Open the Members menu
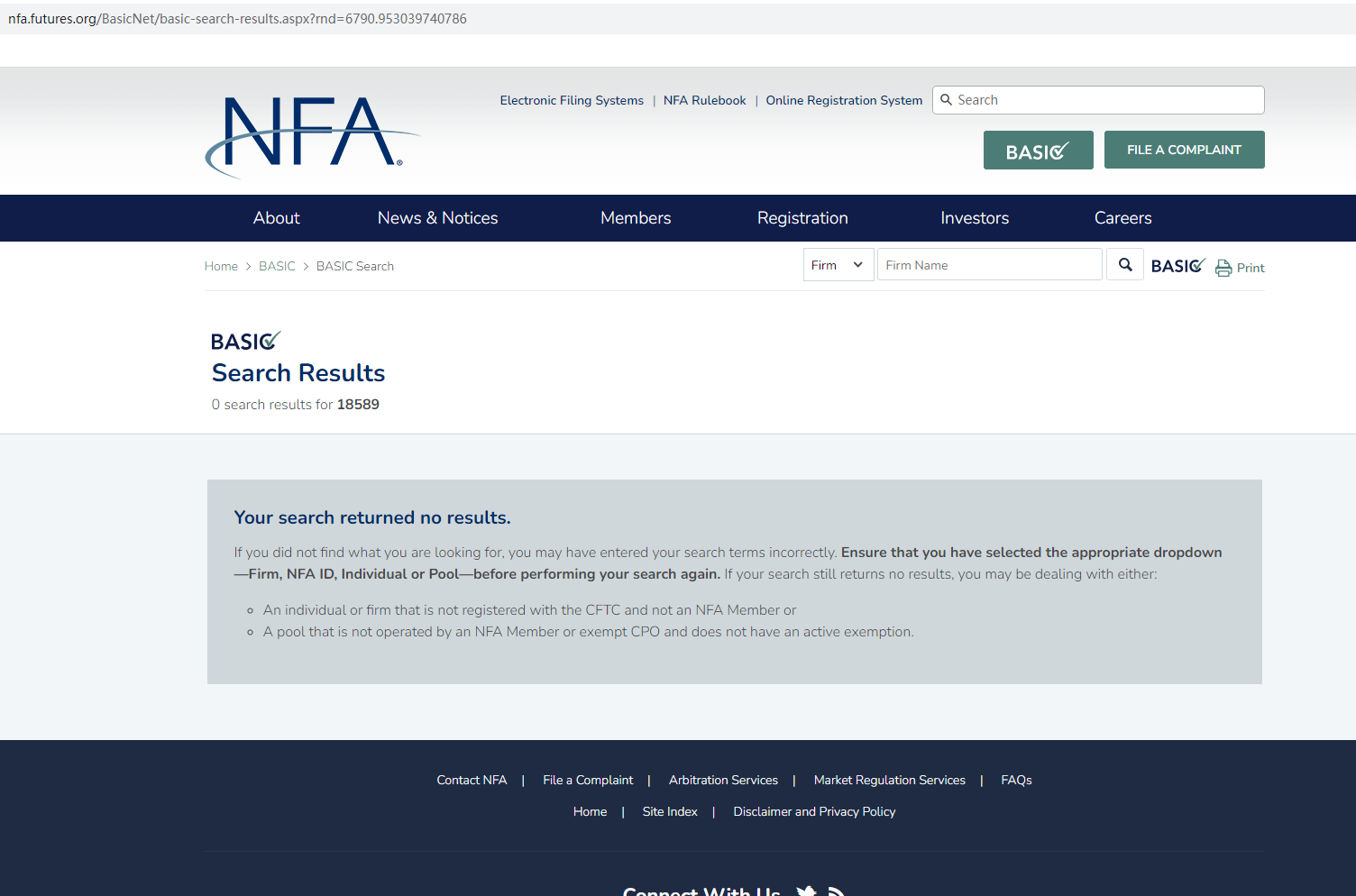This screenshot has height=896, width=1356. point(636,218)
